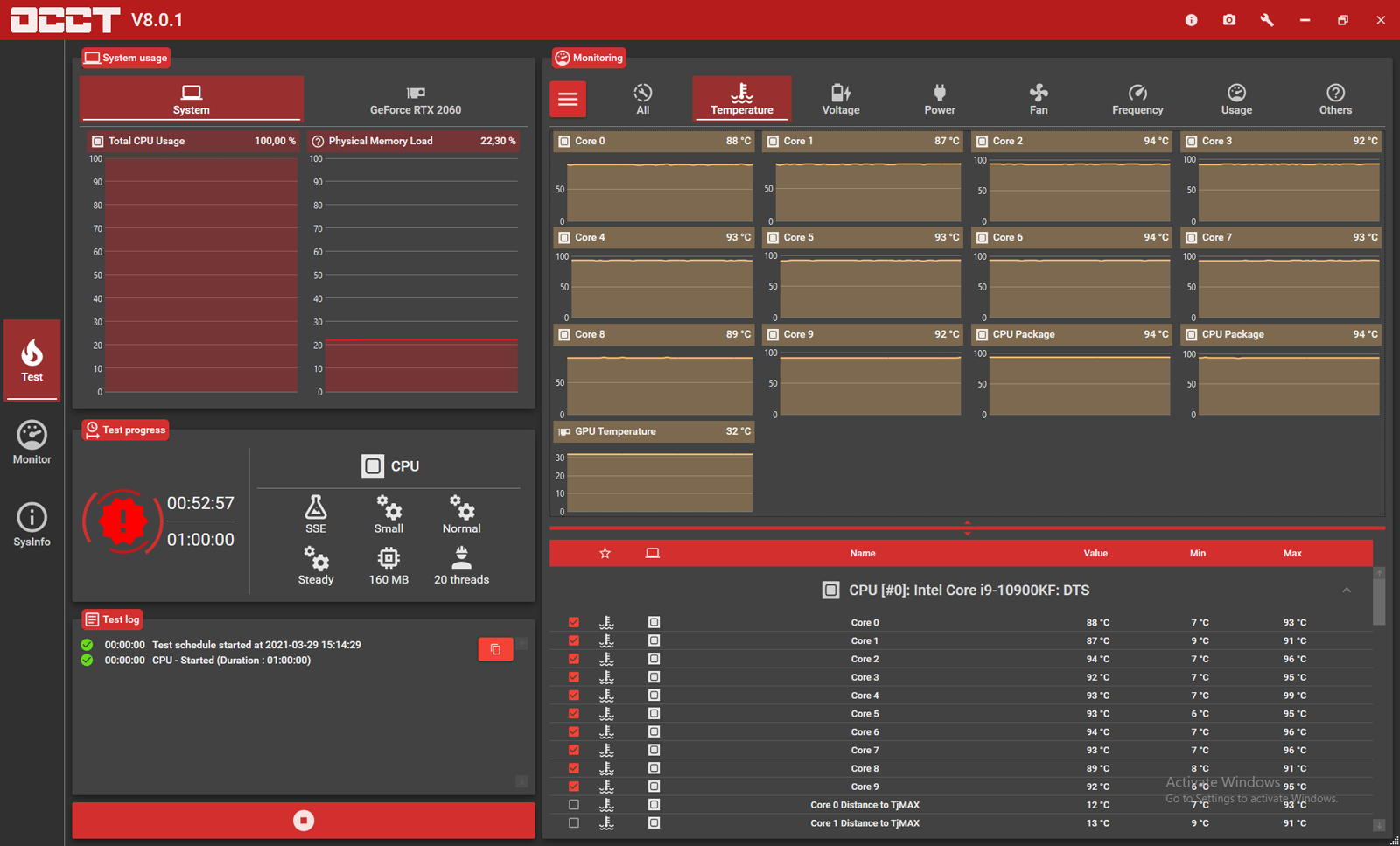Switch to the Fan monitoring tab
The height and width of the screenshot is (846, 1400).
coord(1039,99)
